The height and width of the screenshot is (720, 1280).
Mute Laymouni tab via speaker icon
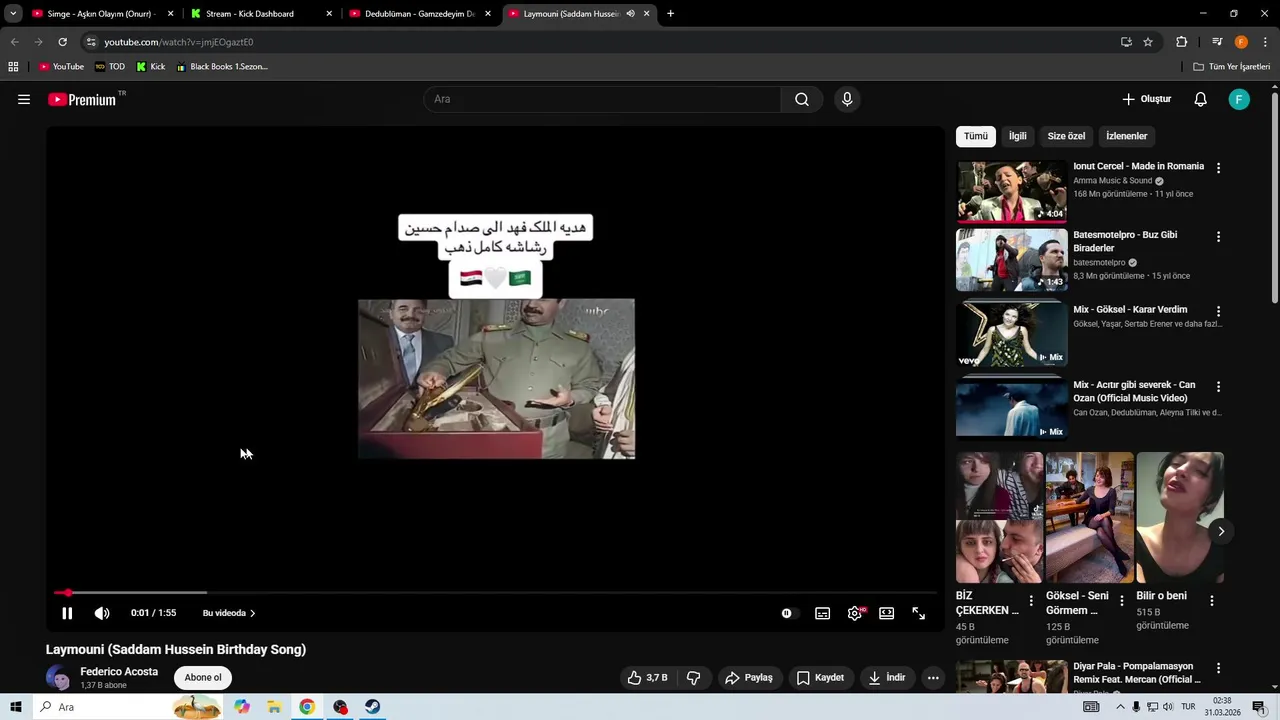point(630,14)
